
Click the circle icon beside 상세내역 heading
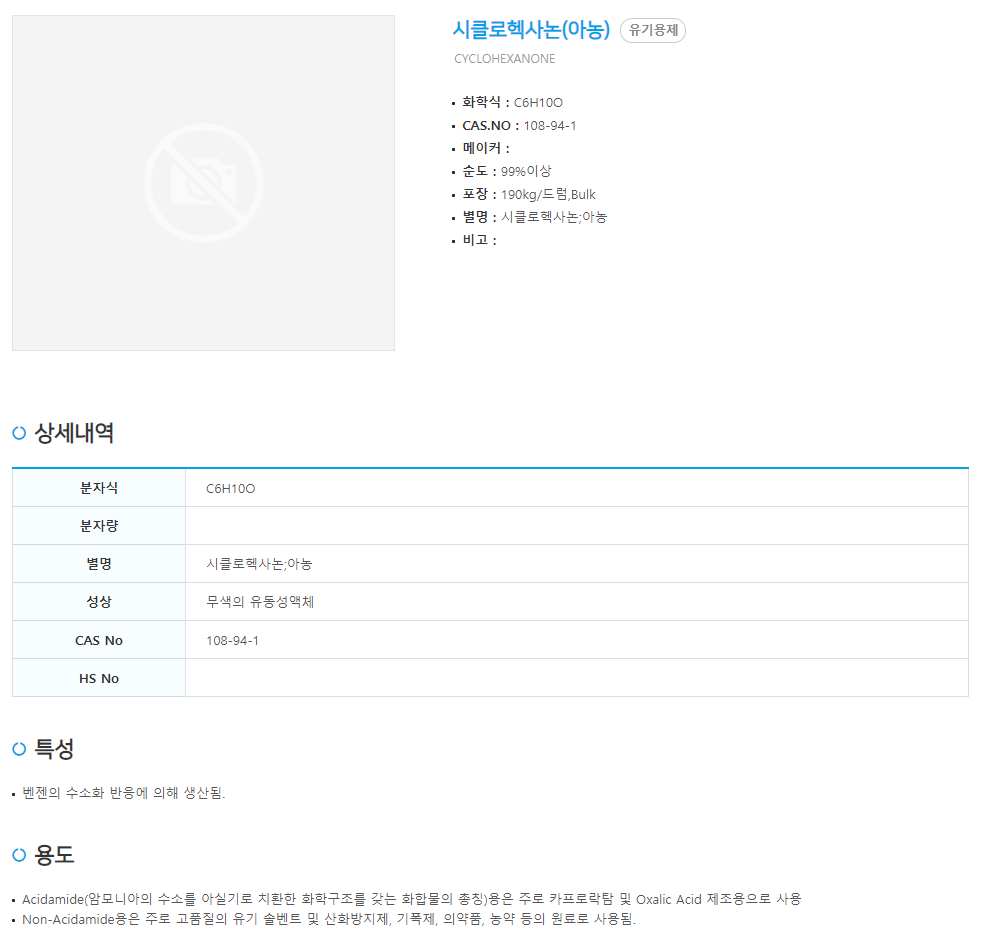[x=19, y=433]
